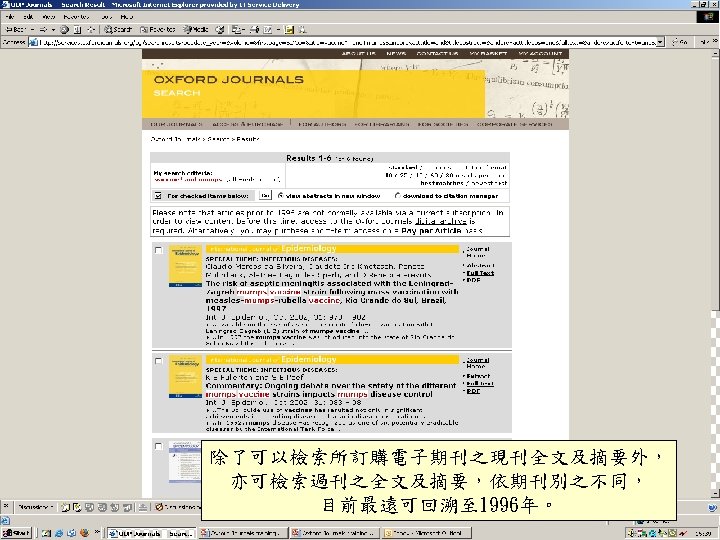Viewport: 720px width, 540px height.
Task: Print the page with Print icon
Action: 254,29
